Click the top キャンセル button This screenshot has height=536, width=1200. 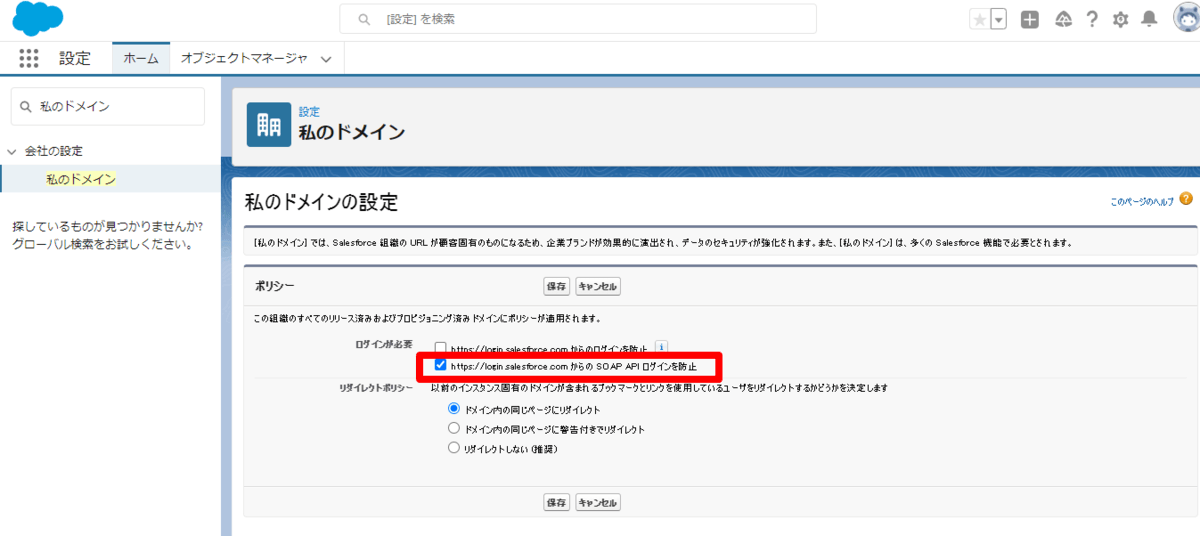click(598, 286)
